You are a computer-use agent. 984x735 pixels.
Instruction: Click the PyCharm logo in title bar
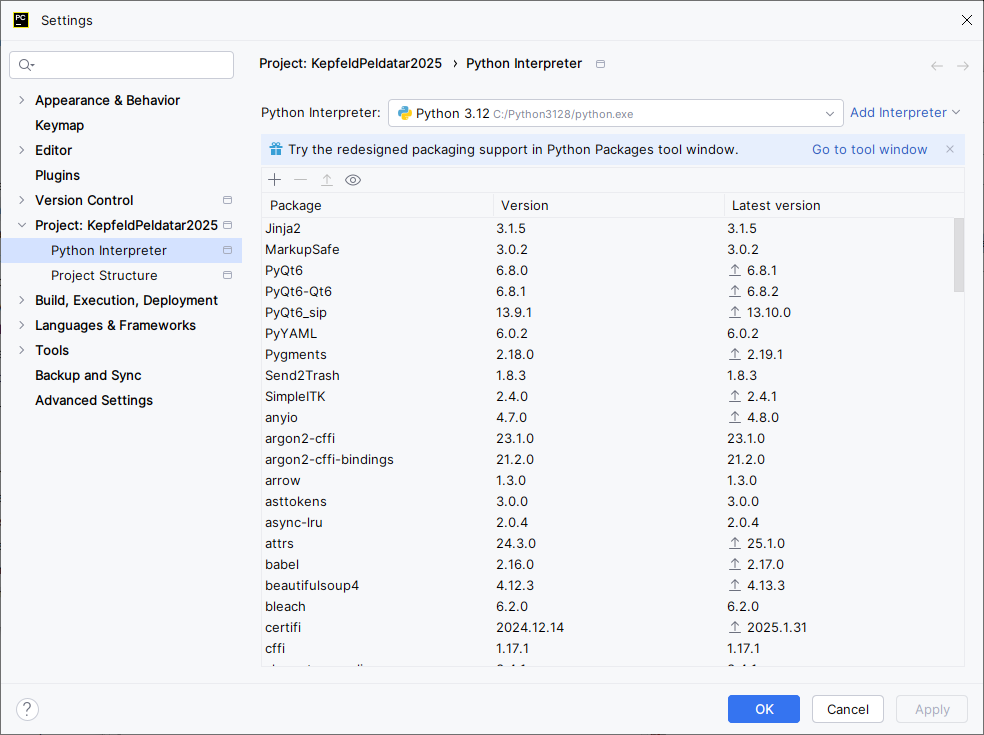pyautogui.click(x=21, y=20)
